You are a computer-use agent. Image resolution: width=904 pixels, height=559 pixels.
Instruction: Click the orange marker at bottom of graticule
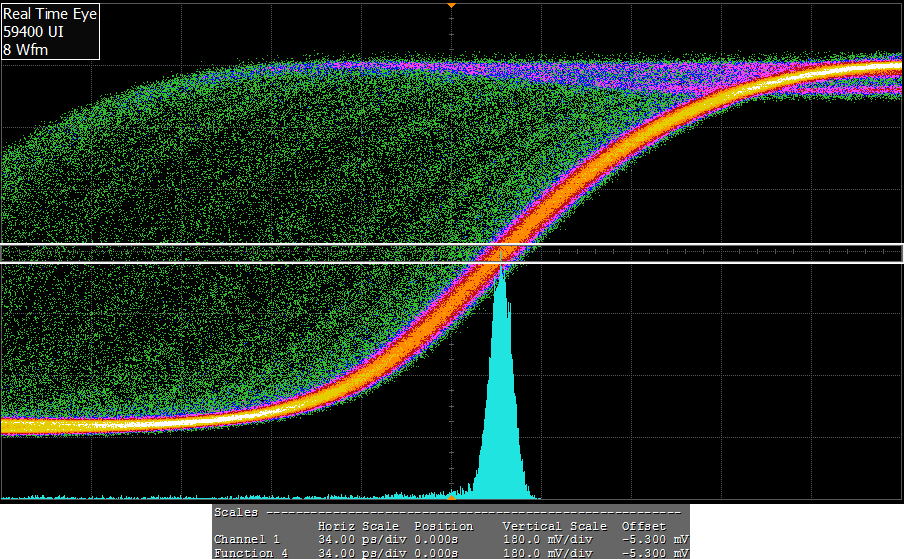pyautogui.click(x=451, y=495)
